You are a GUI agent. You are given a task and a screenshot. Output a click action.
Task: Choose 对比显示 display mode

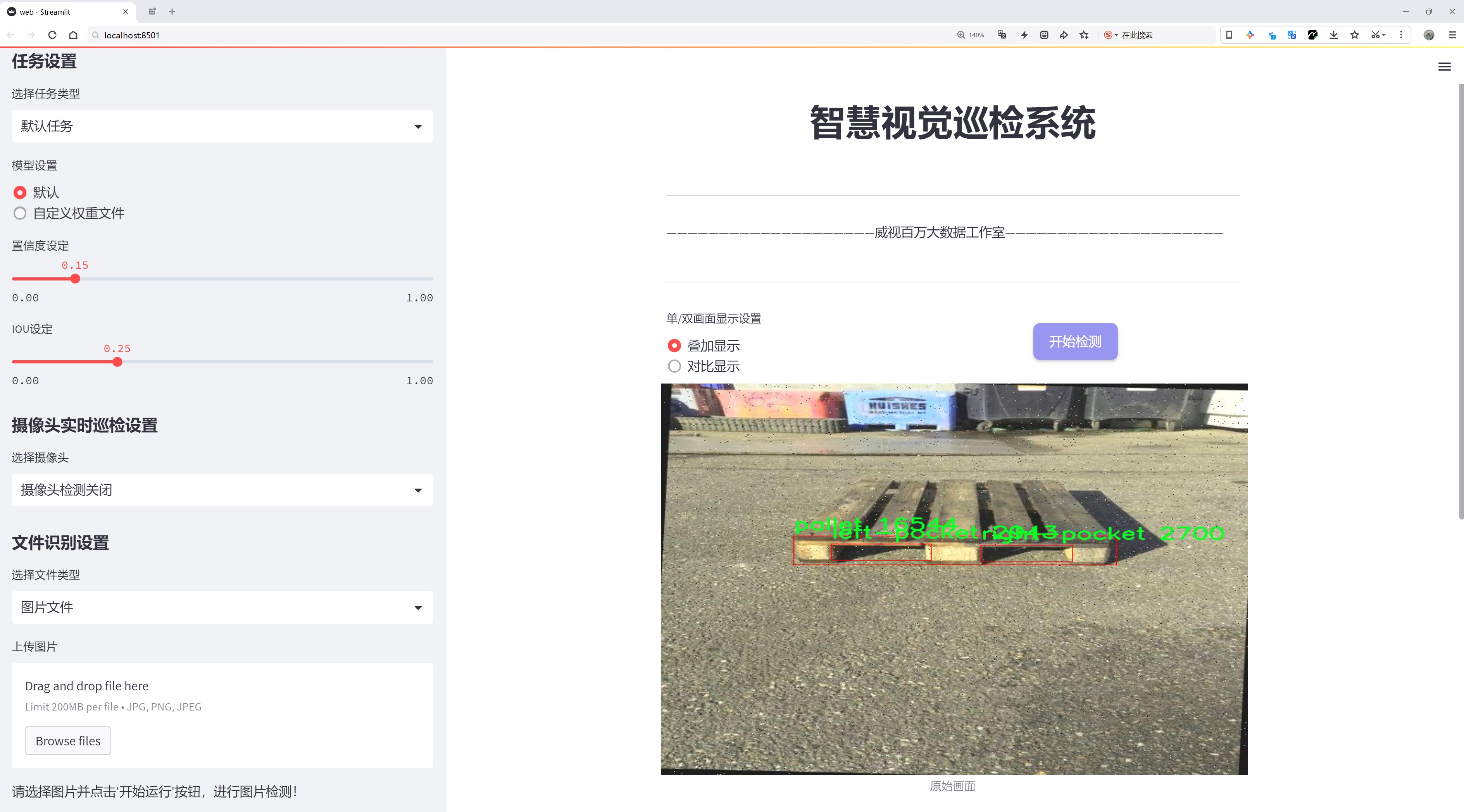point(674,366)
